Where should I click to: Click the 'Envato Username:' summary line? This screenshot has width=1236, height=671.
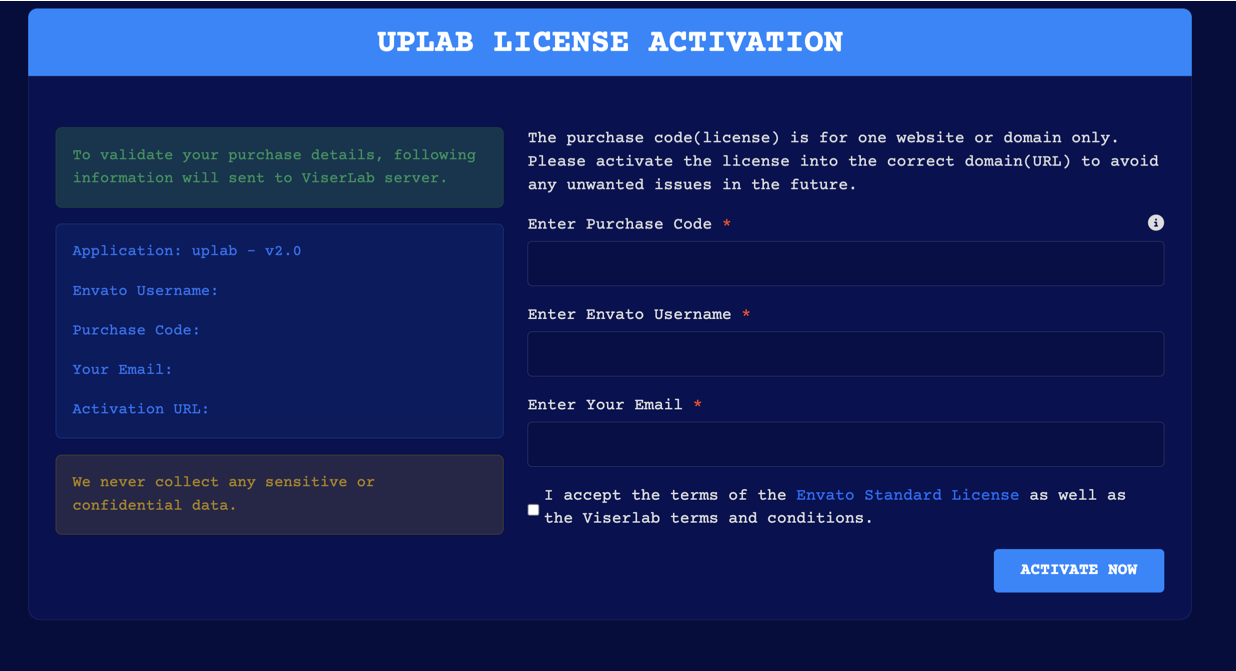pyautogui.click(x=145, y=291)
